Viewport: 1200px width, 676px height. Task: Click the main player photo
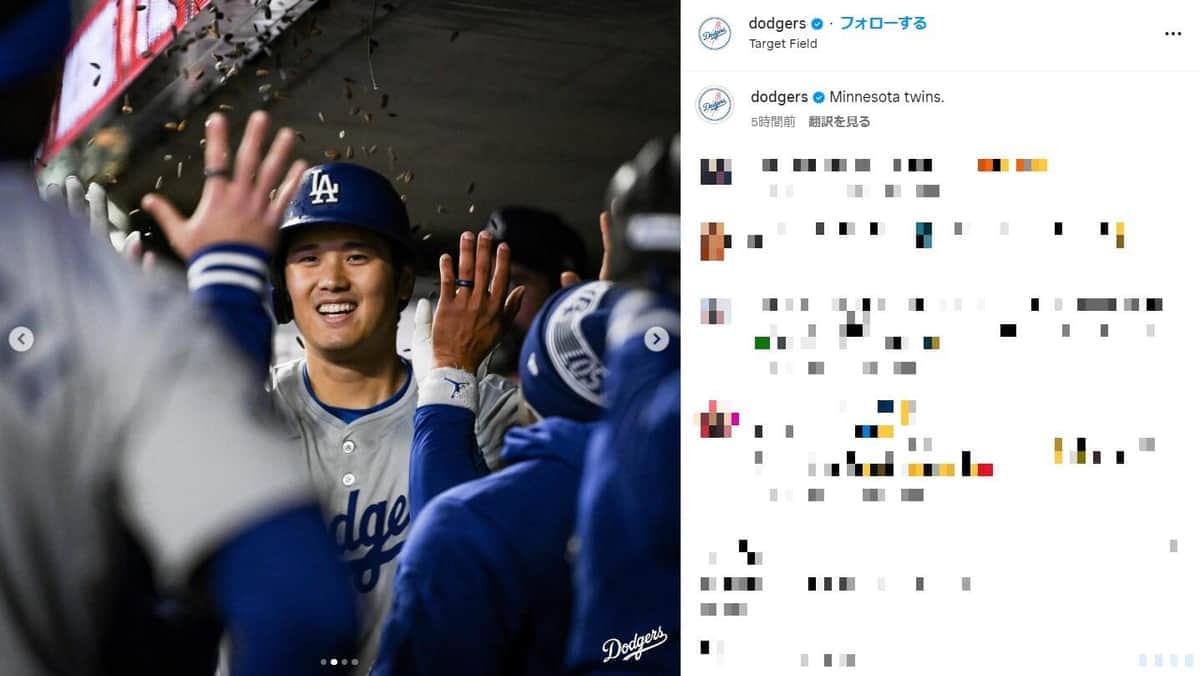coord(340,338)
